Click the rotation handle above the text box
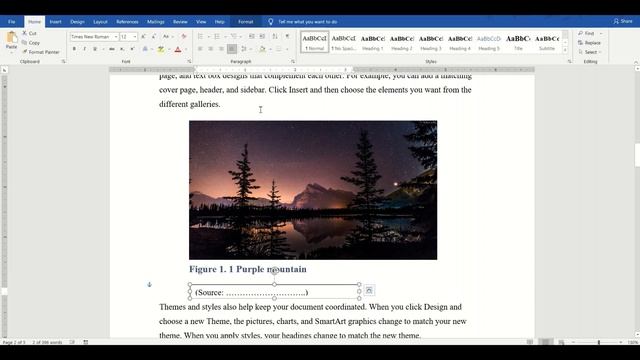The height and width of the screenshot is (360, 640). [274, 270]
